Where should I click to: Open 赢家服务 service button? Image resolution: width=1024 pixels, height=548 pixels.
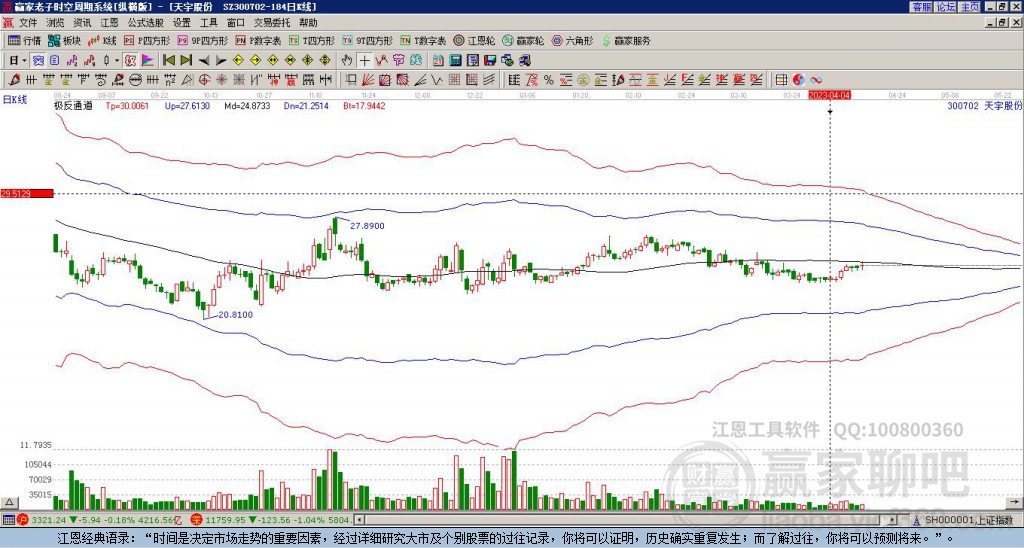click(x=626, y=40)
